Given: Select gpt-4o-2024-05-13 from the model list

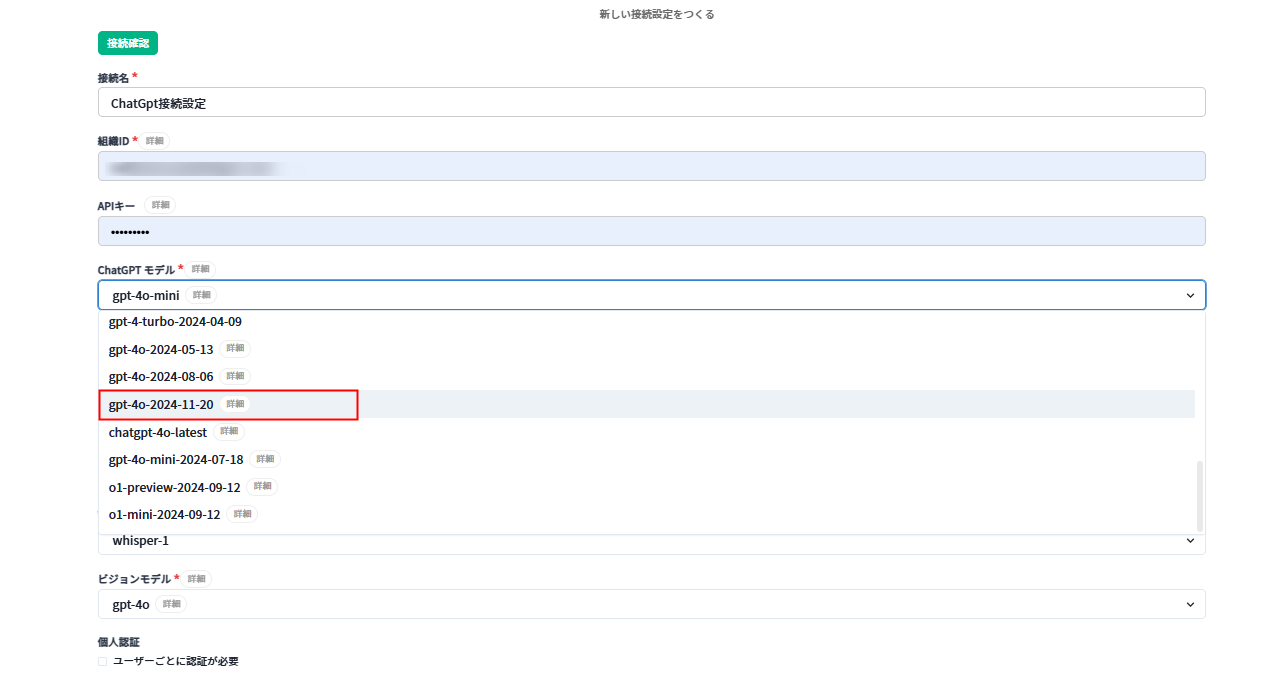Looking at the screenshot, I should pos(647,349).
